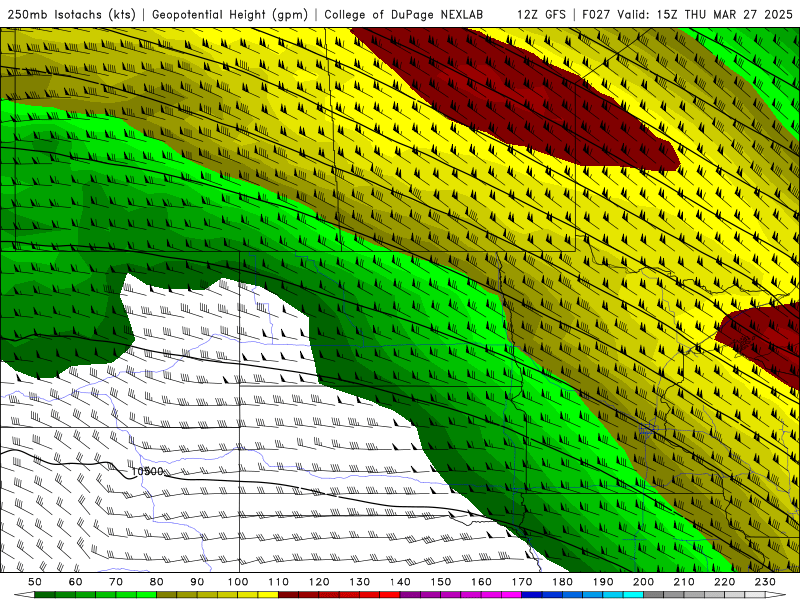The height and width of the screenshot is (600, 800).
Task: Click the right arrow end of color bar
Action: coord(776,595)
